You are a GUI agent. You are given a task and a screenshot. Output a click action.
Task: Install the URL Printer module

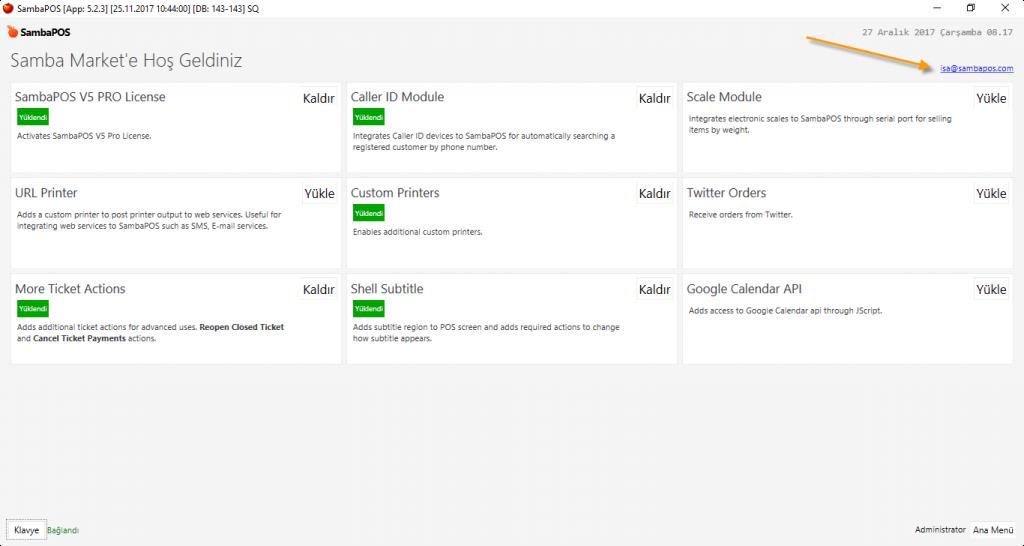pos(319,194)
